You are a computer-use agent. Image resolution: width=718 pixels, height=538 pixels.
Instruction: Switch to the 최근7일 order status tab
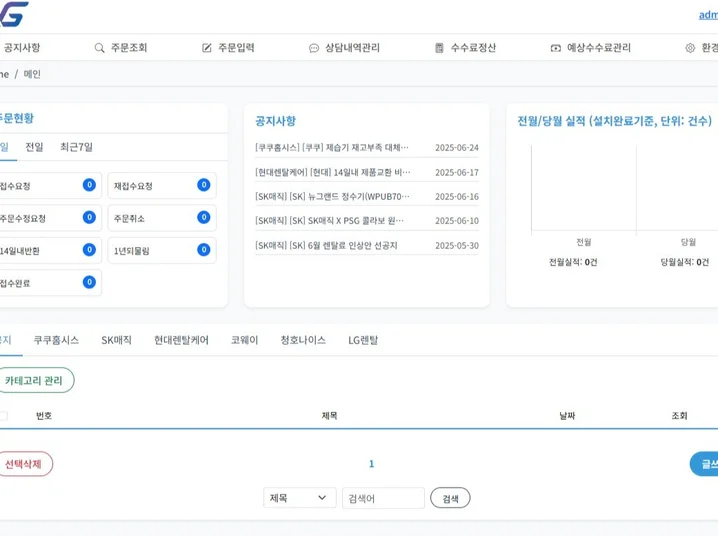pyautogui.click(x=76, y=147)
